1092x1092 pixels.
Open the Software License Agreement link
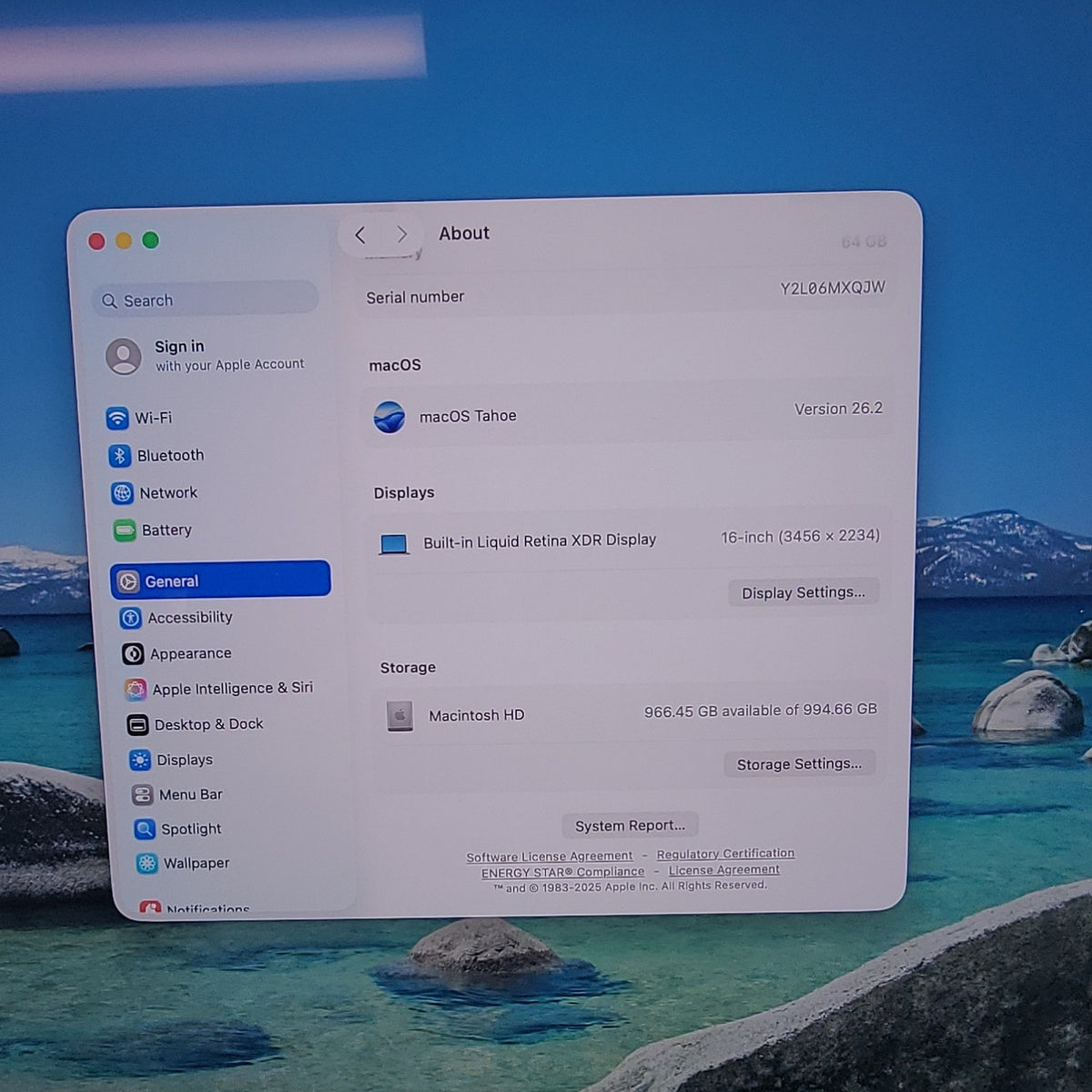coord(549,856)
